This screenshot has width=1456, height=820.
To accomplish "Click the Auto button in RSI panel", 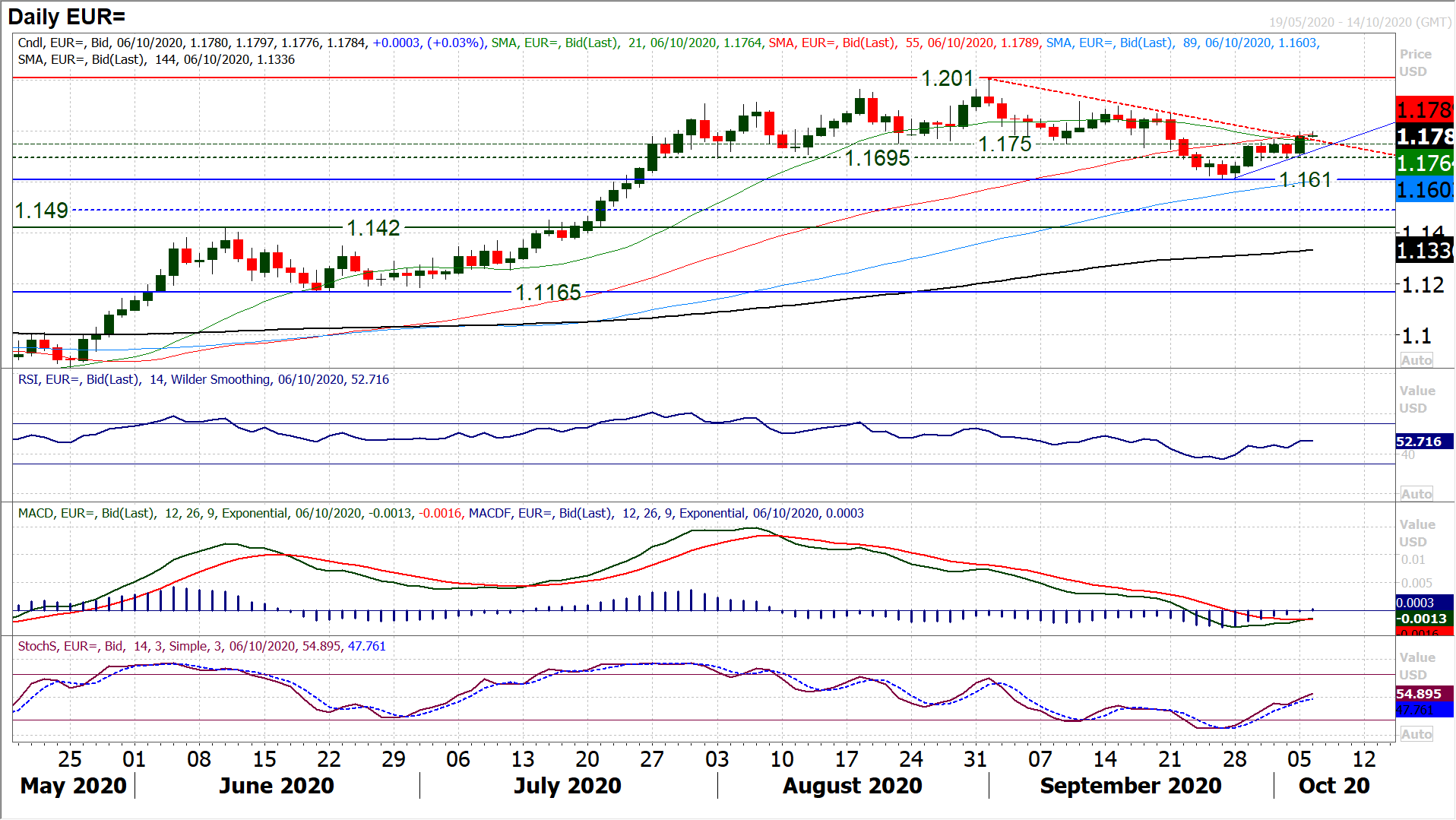I will click(x=1416, y=494).
